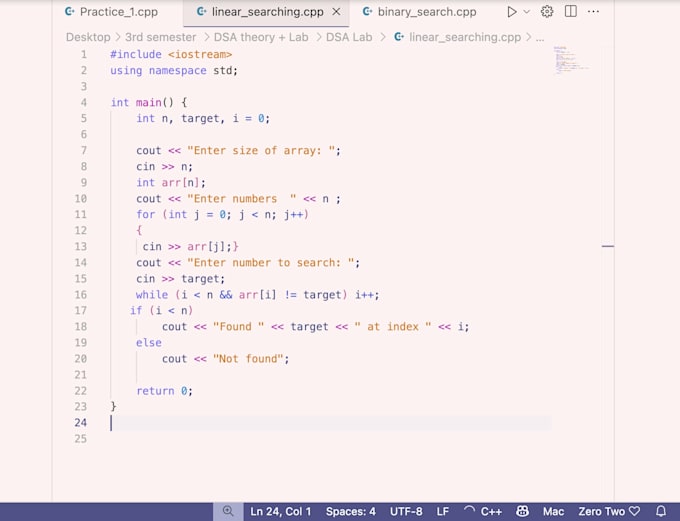Viewport: 680px width, 521px height.
Task: Click 'arr[n]' declaration on line 9
Action: coord(180,183)
